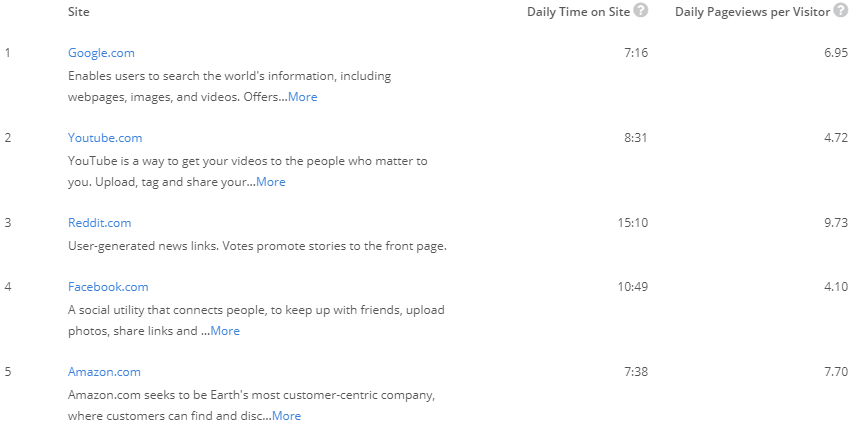Open the Youtube.com site link
The width and height of the screenshot is (862, 430).
click(x=105, y=137)
